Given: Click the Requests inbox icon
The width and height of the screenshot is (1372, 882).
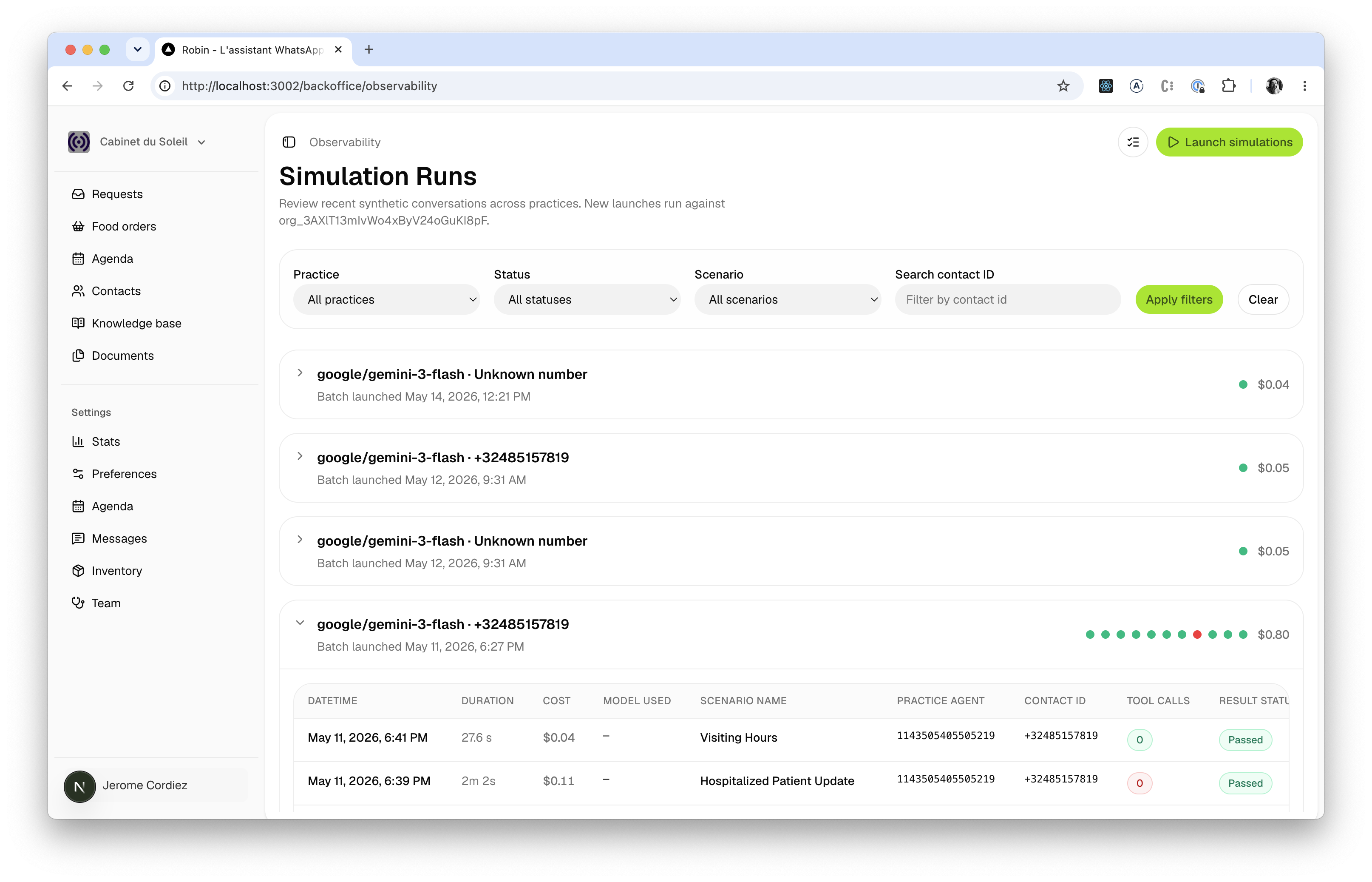Looking at the screenshot, I should [78, 194].
